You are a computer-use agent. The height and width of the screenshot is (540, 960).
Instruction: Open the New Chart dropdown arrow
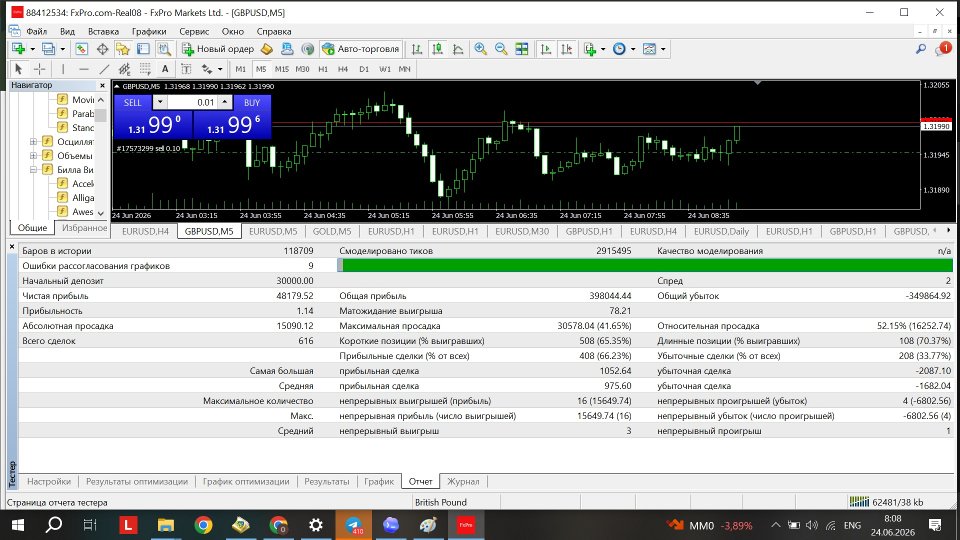[x=32, y=49]
